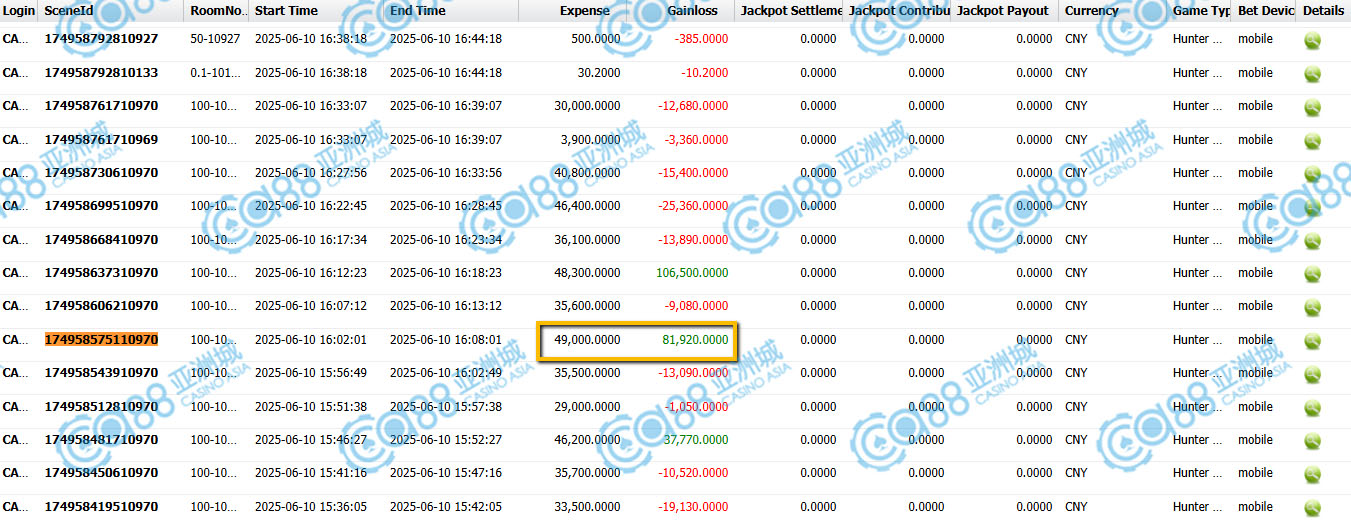Open details icon for scene 174958792810927
Screen dimensions: 1351x528
tap(1312, 40)
